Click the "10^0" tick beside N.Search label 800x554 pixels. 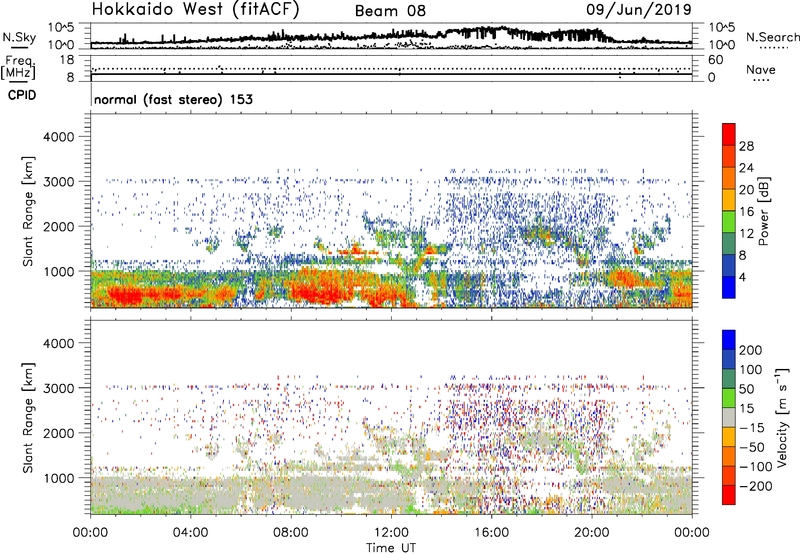[721, 45]
